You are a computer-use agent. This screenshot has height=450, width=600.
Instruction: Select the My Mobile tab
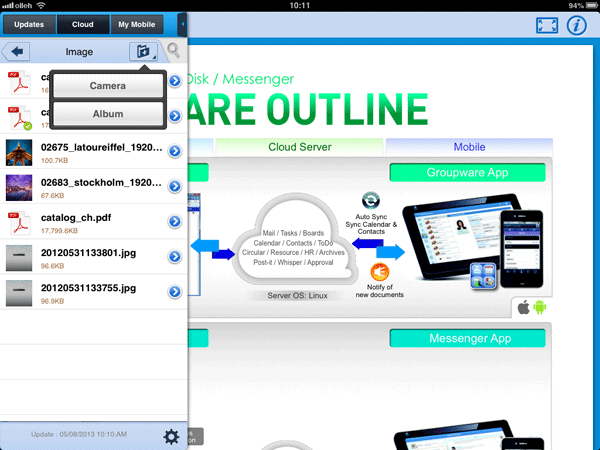(137, 23)
